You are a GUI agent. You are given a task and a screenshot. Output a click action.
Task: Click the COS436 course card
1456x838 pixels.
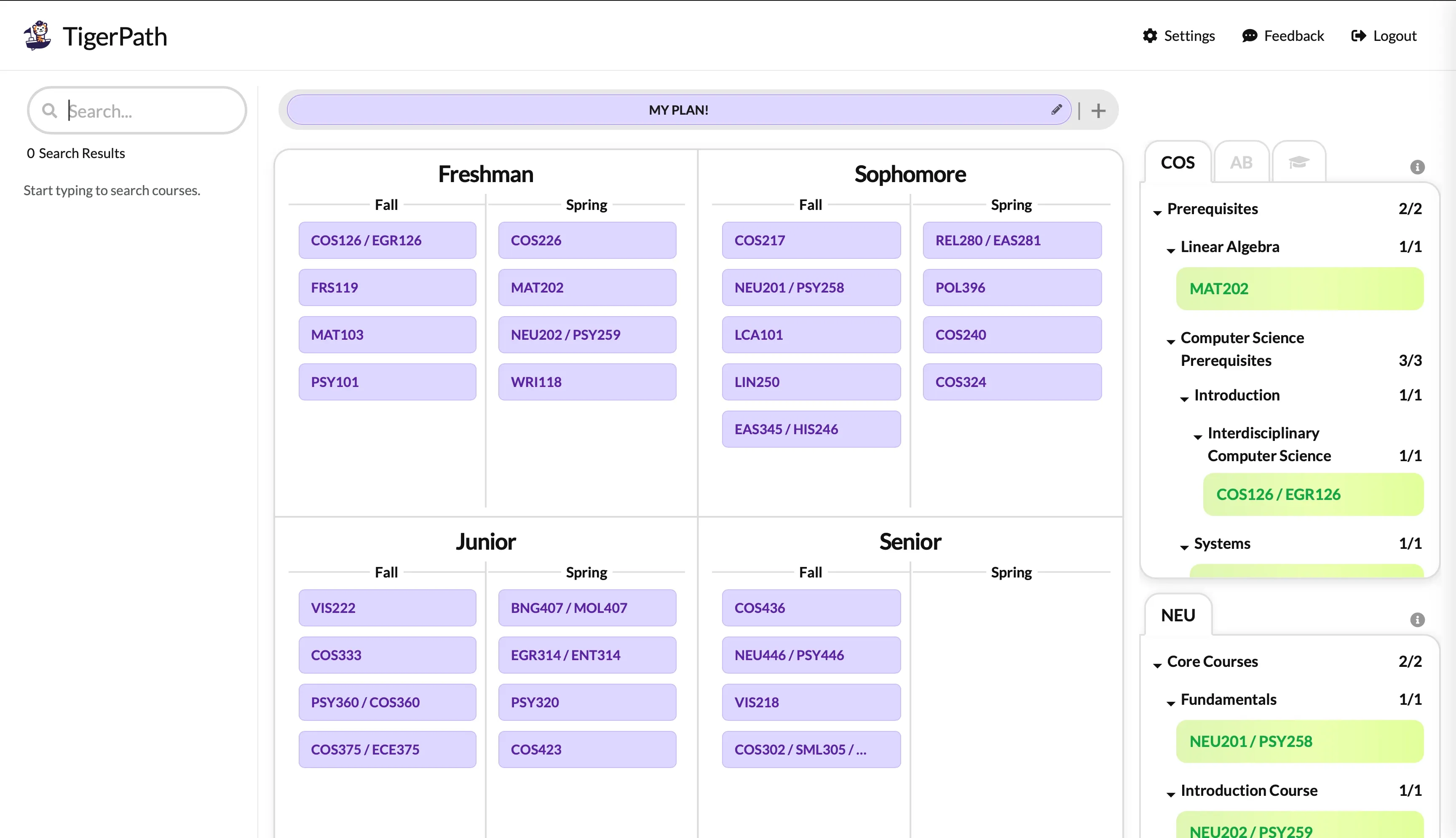coord(811,608)
